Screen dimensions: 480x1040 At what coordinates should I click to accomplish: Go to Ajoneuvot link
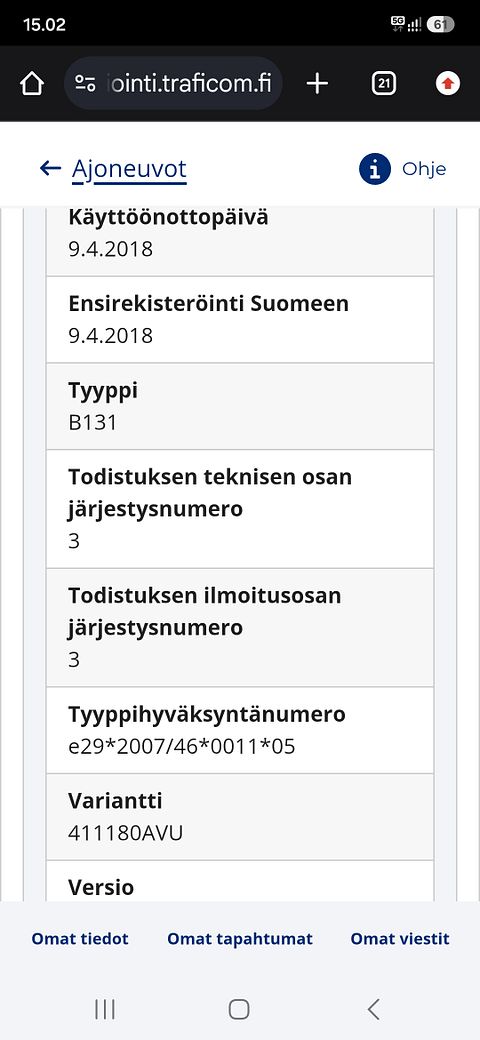click(129, 169)
